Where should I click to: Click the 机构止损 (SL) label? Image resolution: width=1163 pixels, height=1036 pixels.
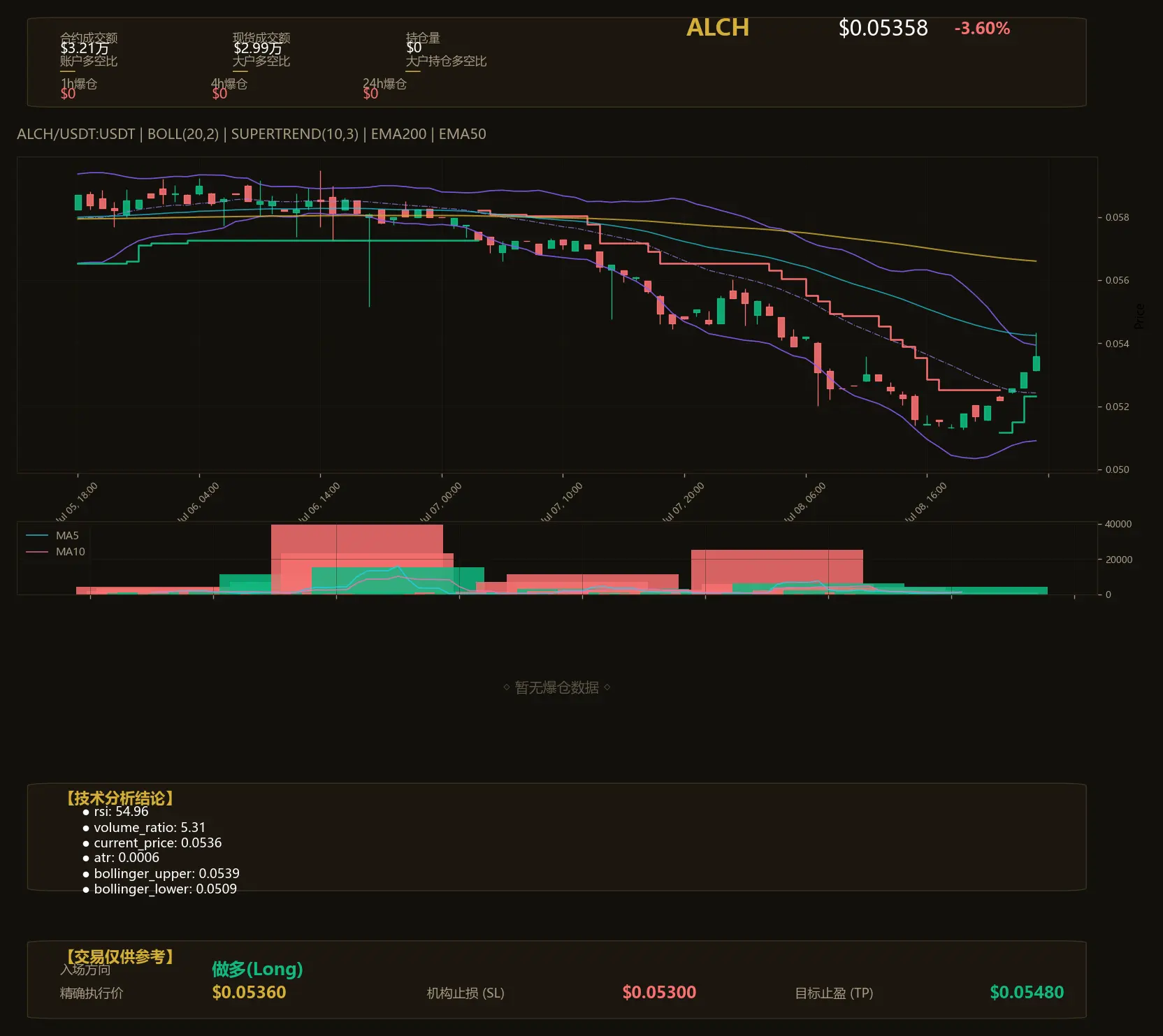tap(465, 993)
